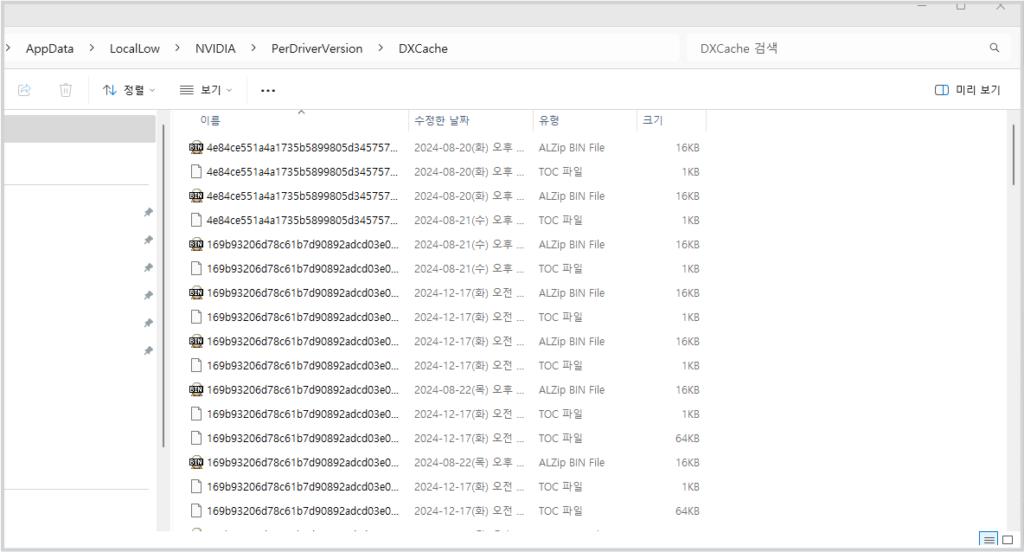Switch to details view icon in status bar

[988, 540]
